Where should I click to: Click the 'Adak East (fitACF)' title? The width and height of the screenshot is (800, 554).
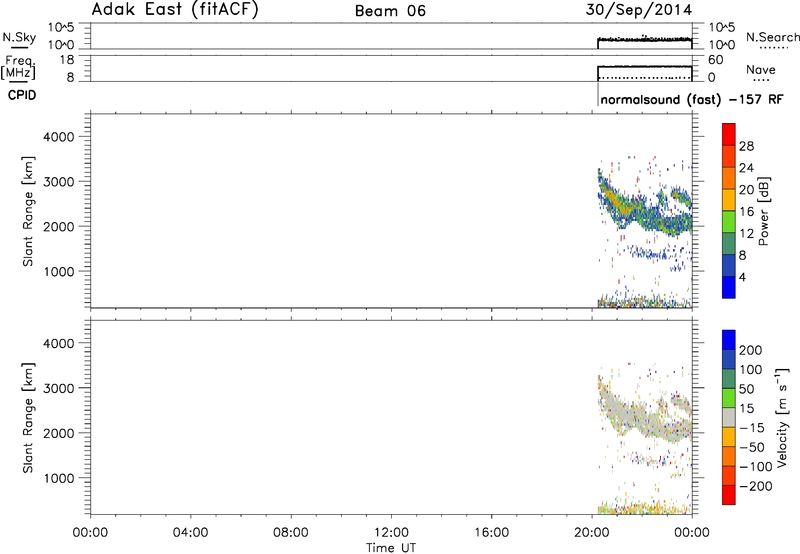[175, 10]
